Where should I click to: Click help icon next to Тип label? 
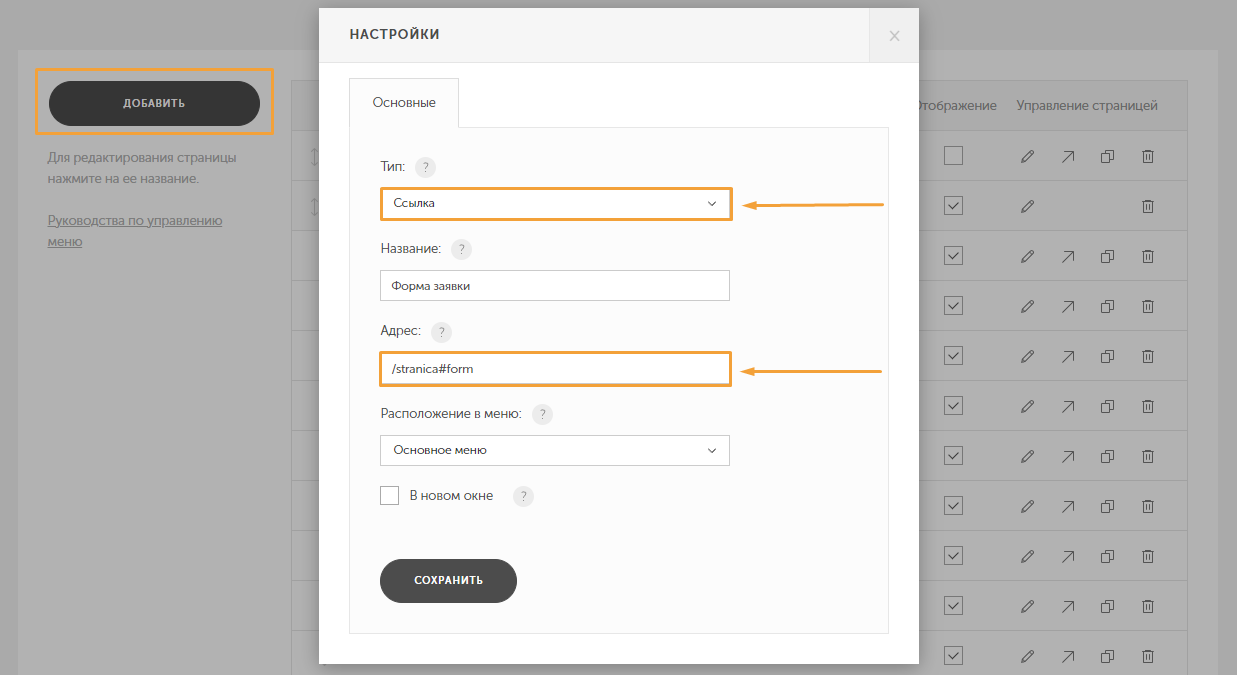(425, 168)
